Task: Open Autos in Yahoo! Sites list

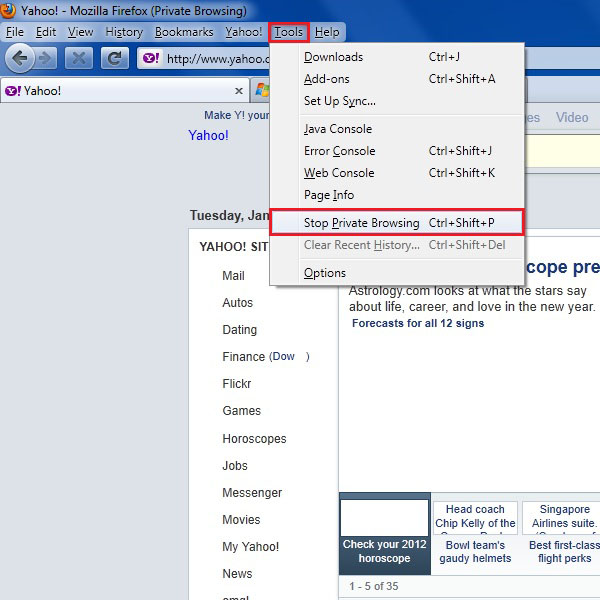Action: coord(238,303)
